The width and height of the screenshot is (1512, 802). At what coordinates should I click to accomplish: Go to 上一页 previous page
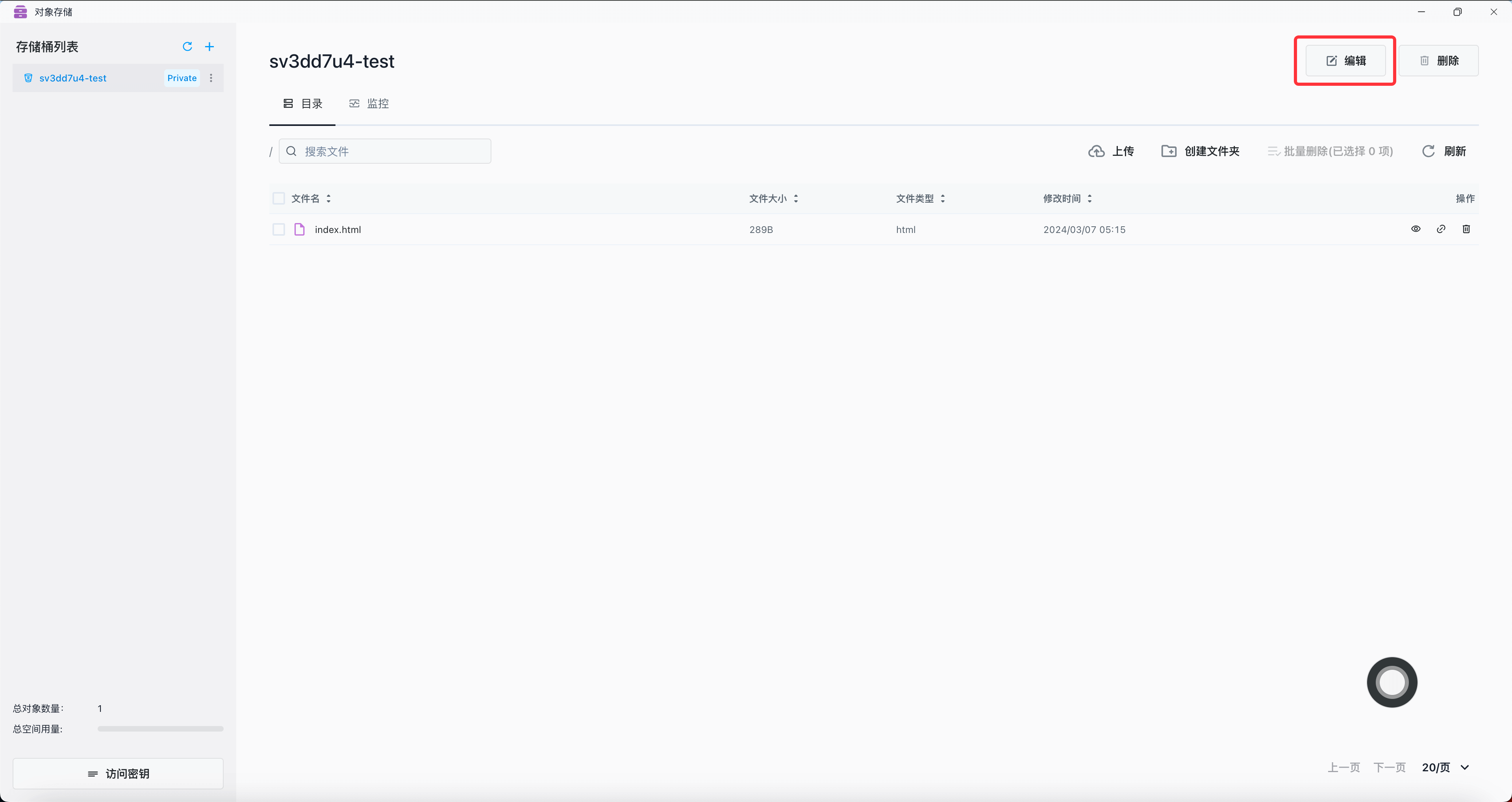tap(1343, 767)
